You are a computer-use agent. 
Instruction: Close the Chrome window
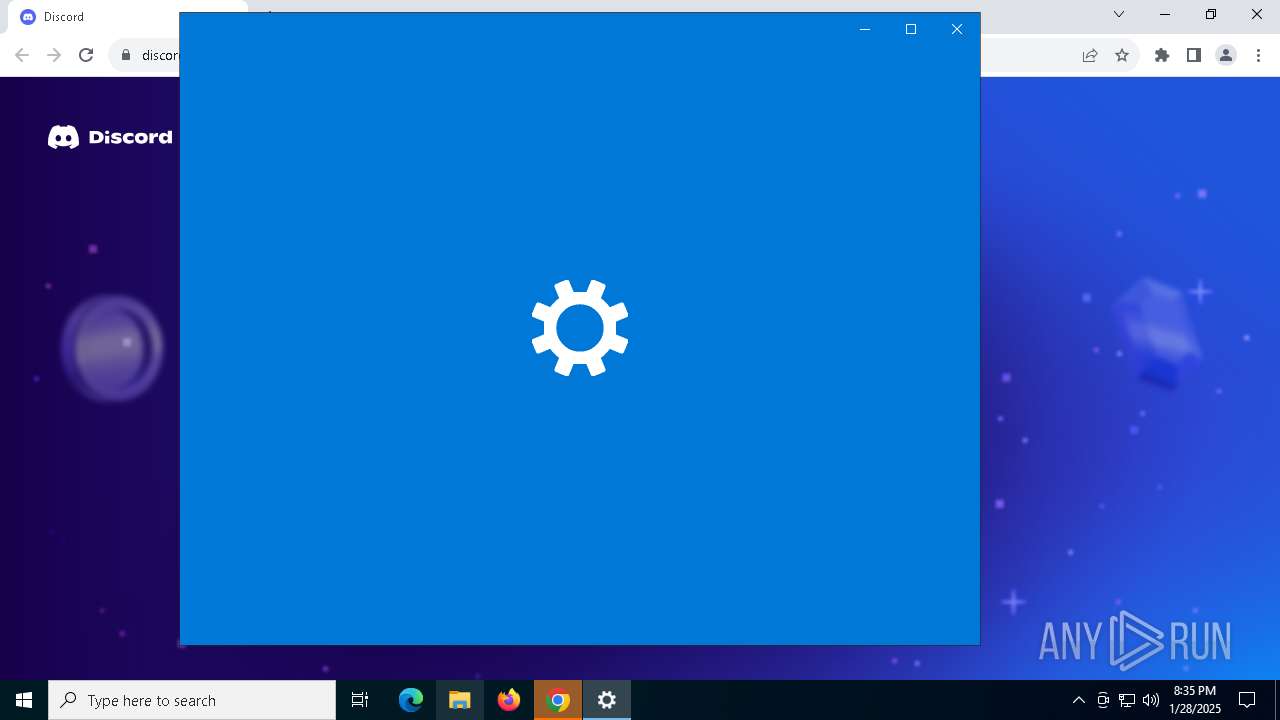(x=1257, y=14)
